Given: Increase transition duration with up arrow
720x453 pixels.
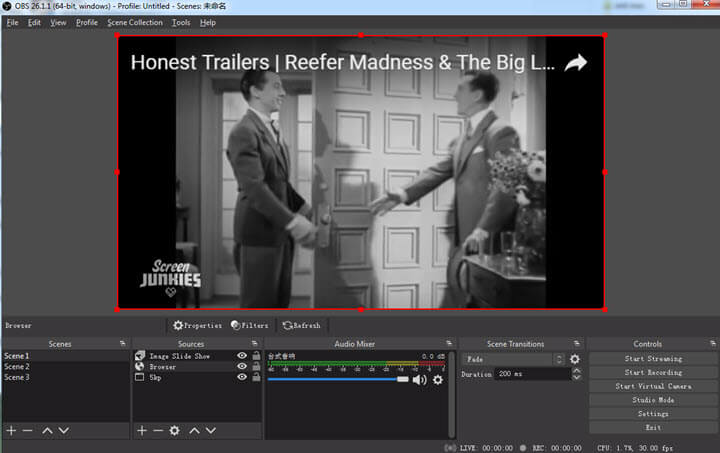Looking at the screenshot, I should click(576, 370).
